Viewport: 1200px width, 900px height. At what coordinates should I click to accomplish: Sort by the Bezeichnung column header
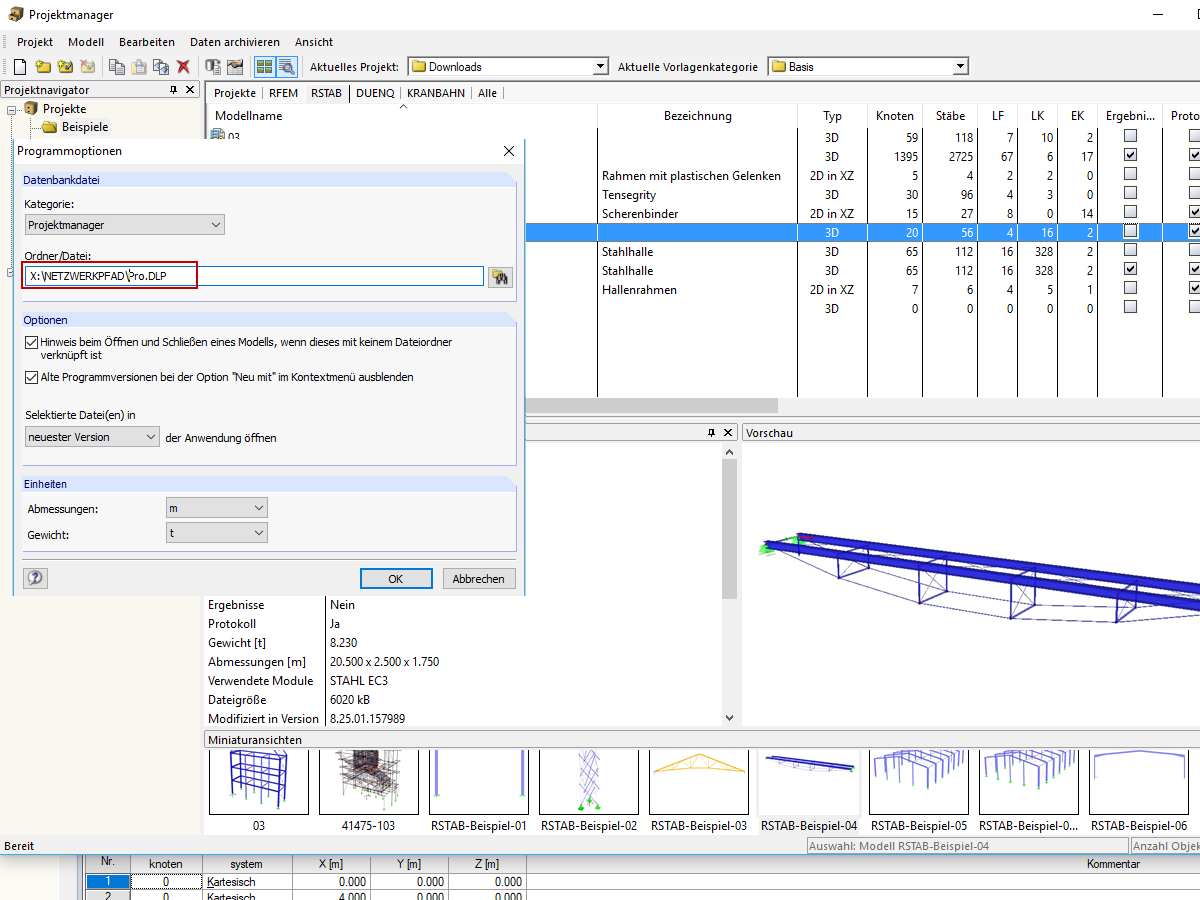pos(697,116)
